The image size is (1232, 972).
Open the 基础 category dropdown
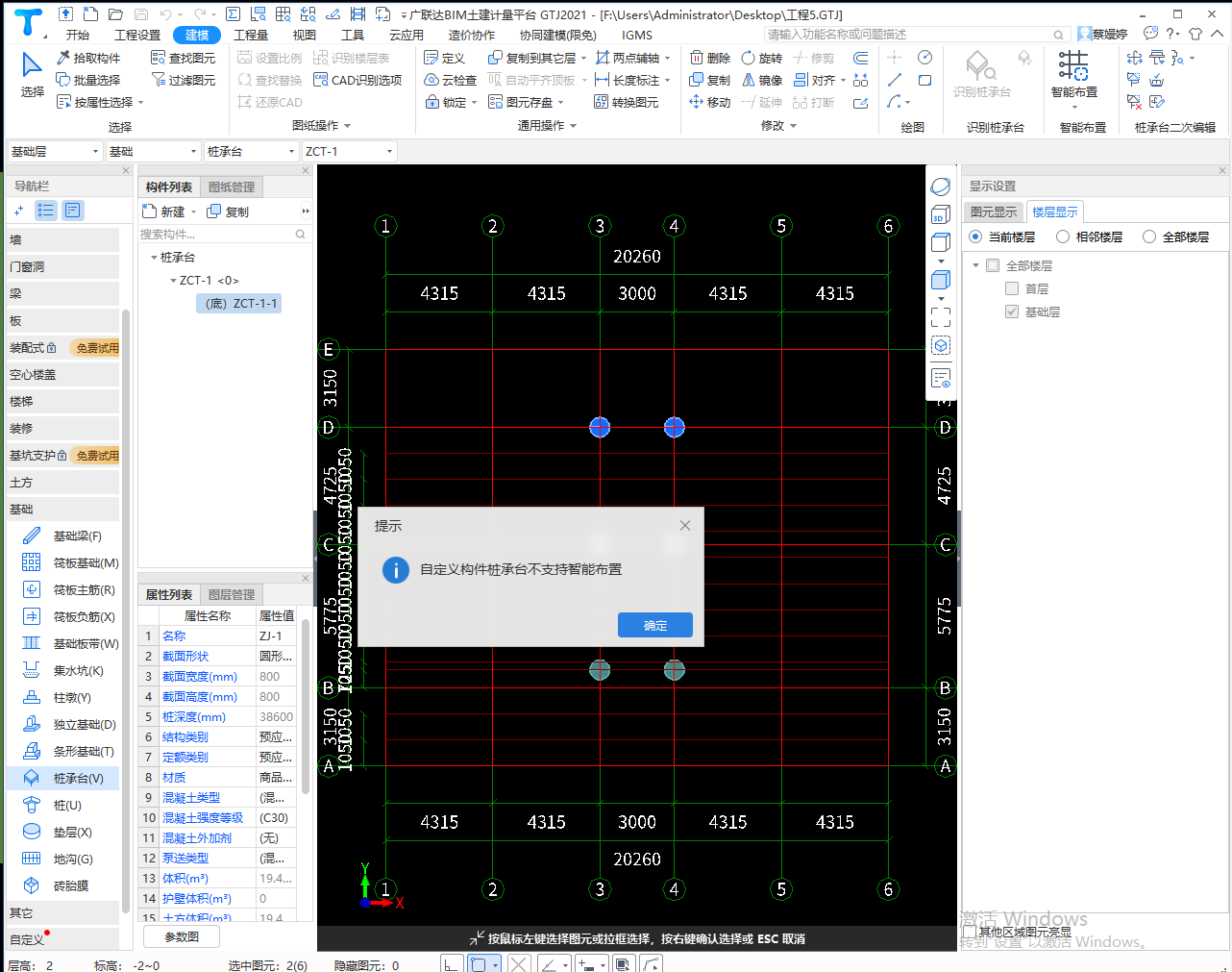pos(153,151)
